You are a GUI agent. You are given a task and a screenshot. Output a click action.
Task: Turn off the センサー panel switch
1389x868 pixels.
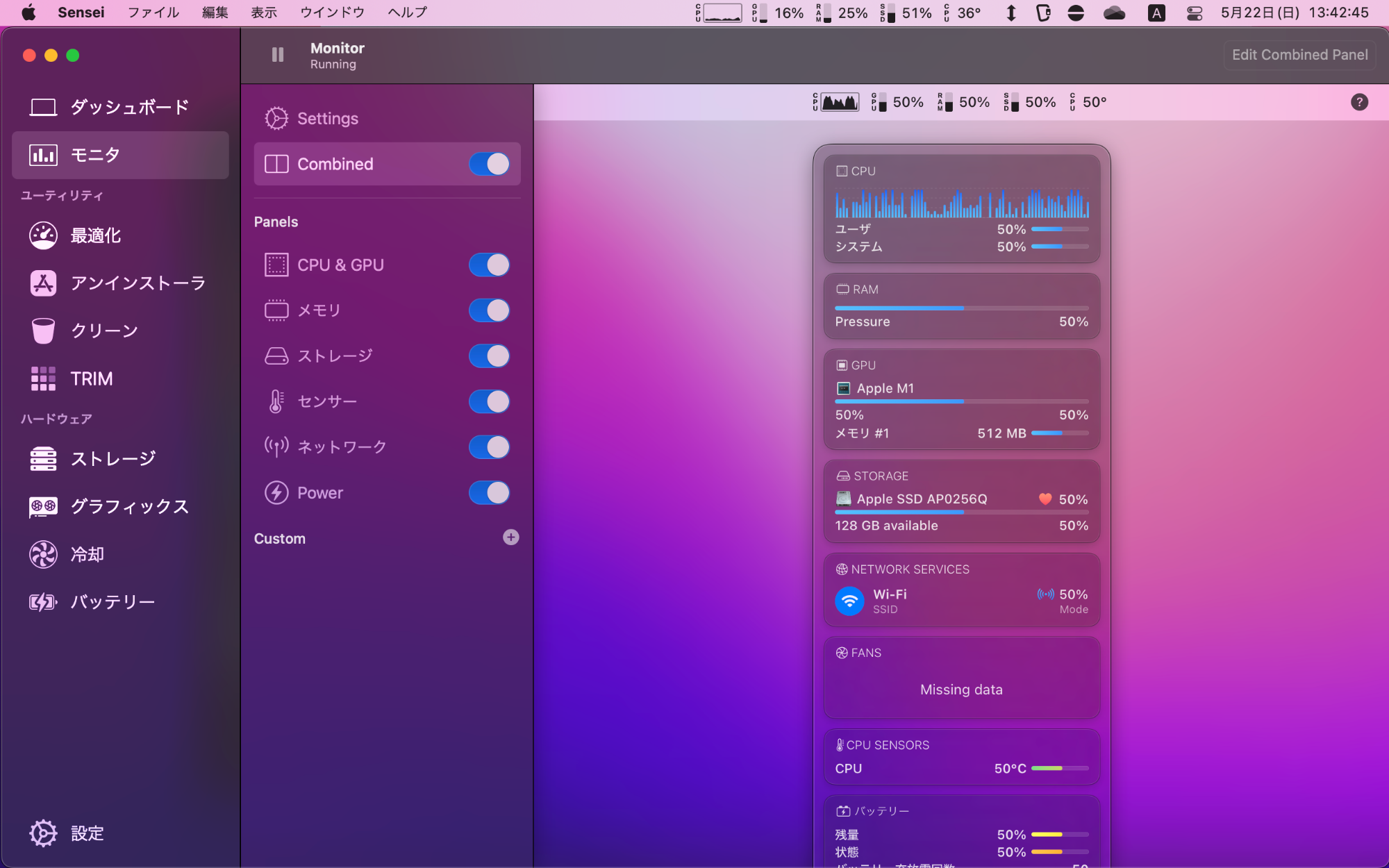tap(489, 401)
